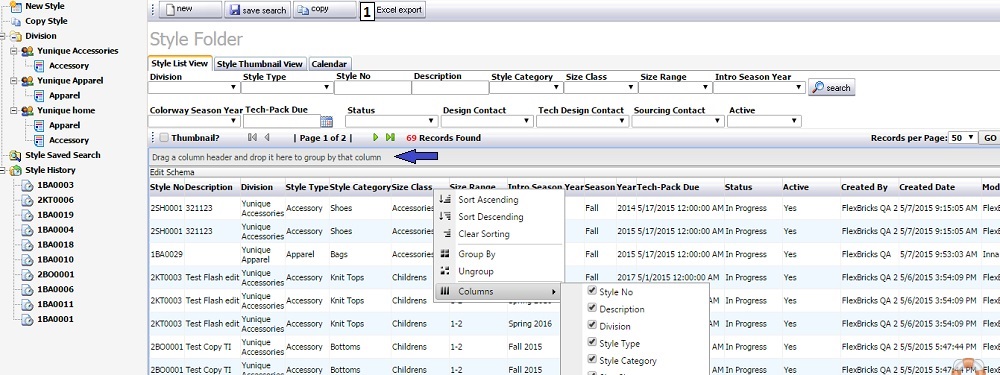Click the Apparel item icon under Yunique Apparel
Image resolution: width=1000 pixels, height=375 pixels.
point(39,96)
